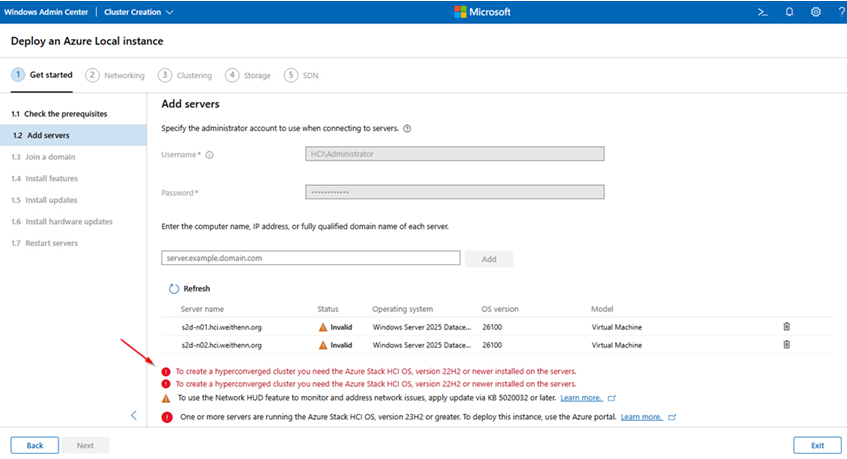
Task: Open Learn more link for Azure portal
Action: click(x=641, y=417)
